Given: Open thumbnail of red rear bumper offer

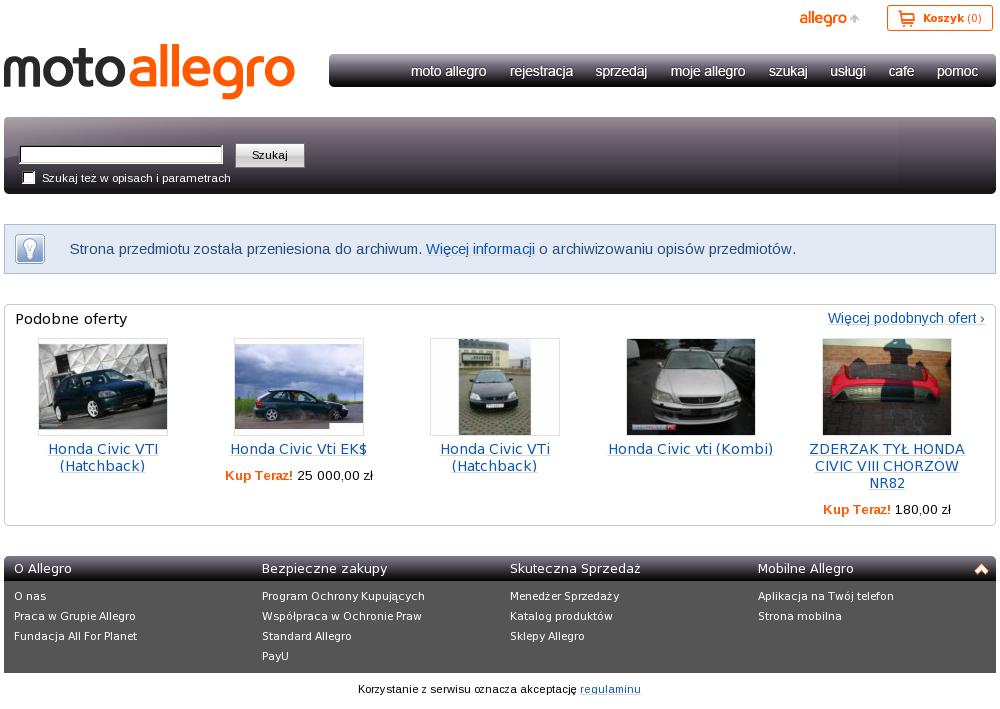Looking at the screenshot, I should 887,387.
